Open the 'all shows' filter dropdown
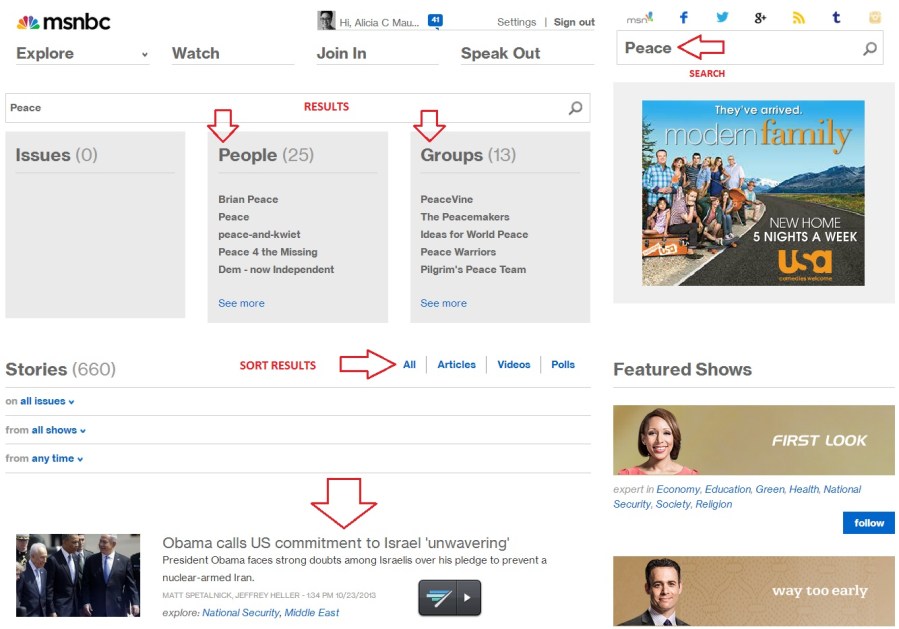The image size is (899, 629). (x=58, y=430)
